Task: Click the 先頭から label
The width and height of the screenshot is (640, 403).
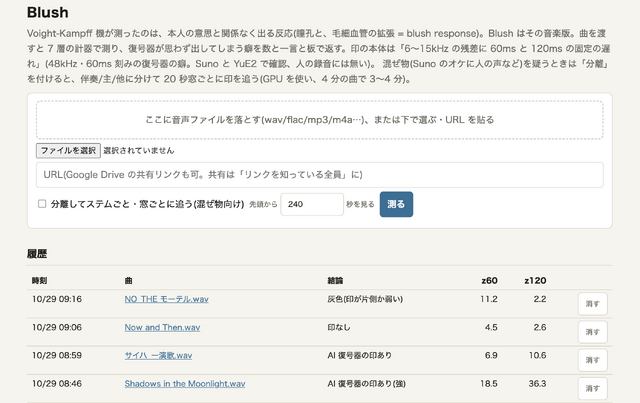Action: [x=263, y=204]
